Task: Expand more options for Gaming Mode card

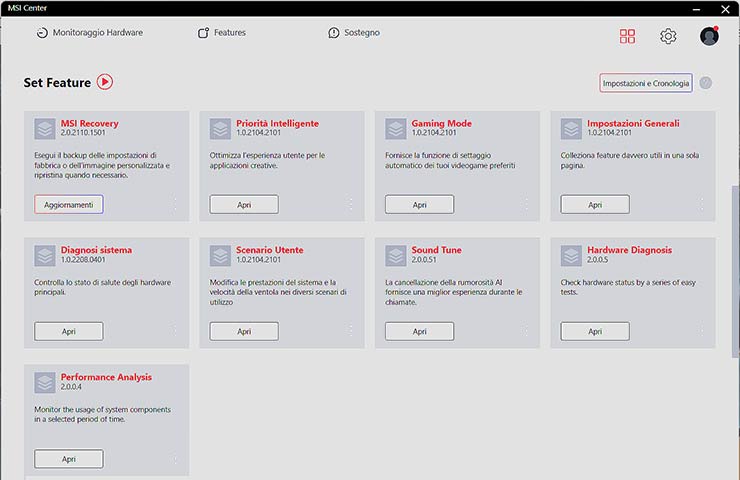Action: [526, 204]
